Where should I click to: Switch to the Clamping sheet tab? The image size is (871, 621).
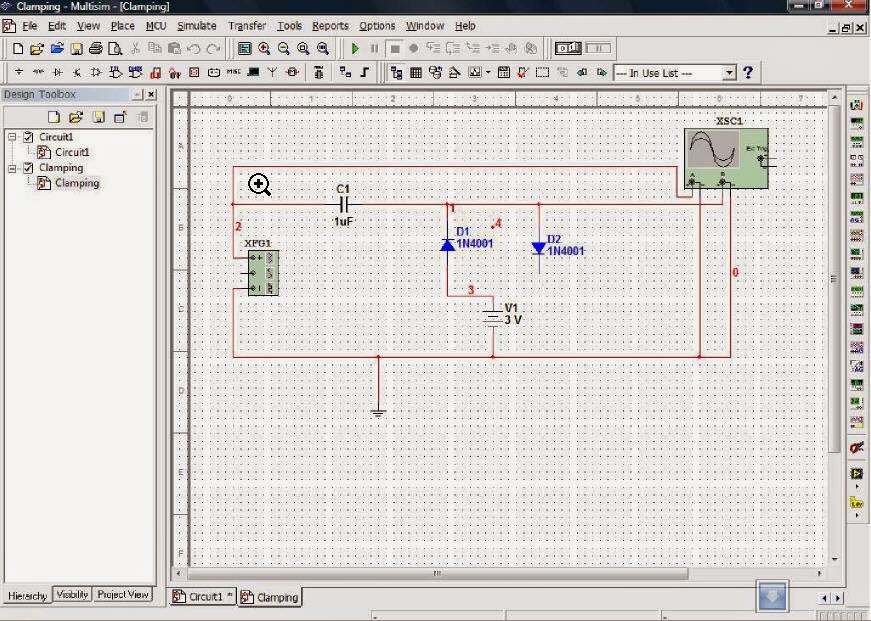click(270, 597)
